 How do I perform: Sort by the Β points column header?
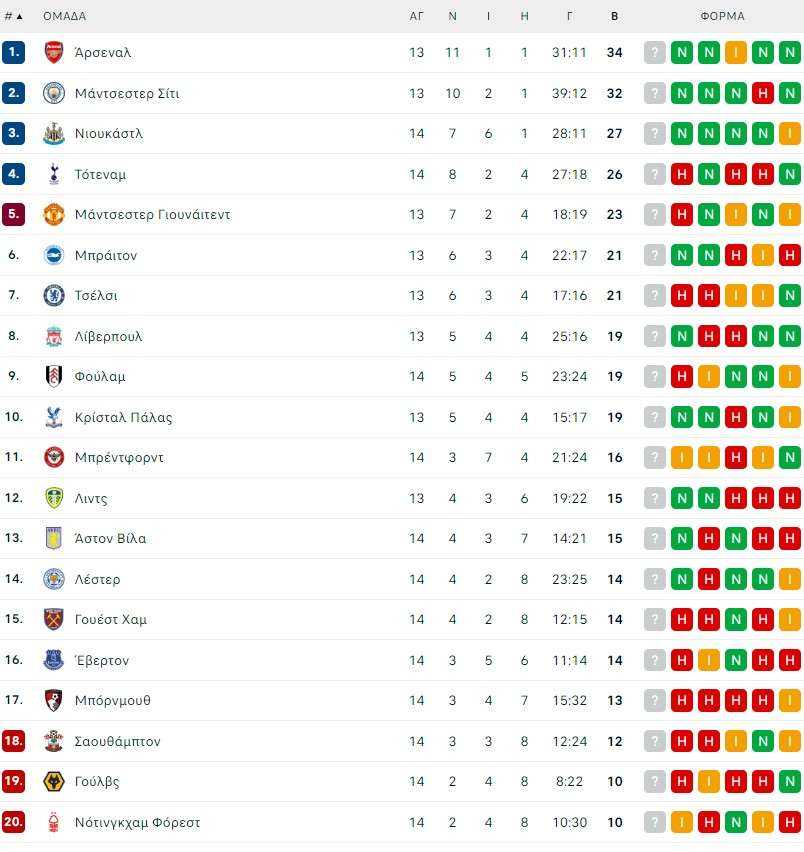(x=614, y=16)
